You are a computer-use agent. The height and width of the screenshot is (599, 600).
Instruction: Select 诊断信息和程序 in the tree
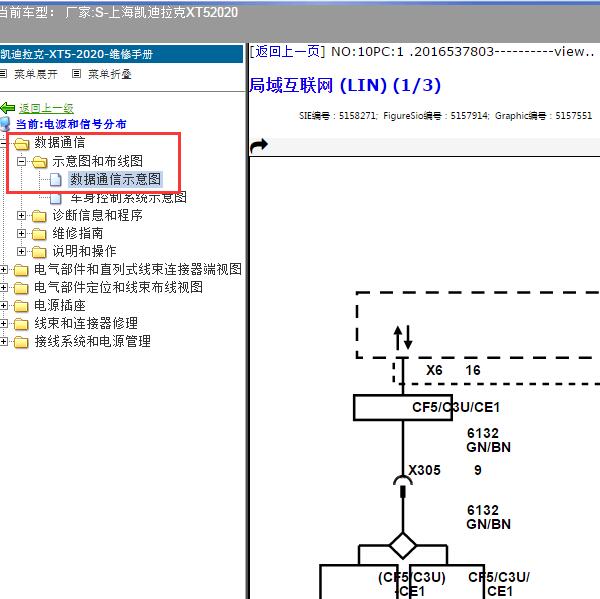tap(98, 215)
